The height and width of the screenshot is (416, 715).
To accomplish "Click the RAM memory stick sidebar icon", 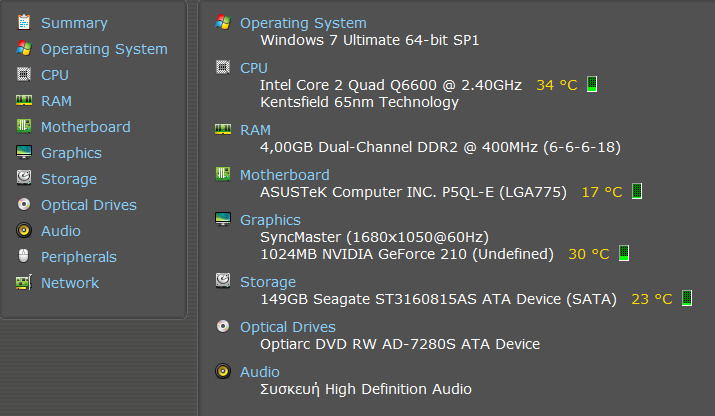I will pos(24,100).
